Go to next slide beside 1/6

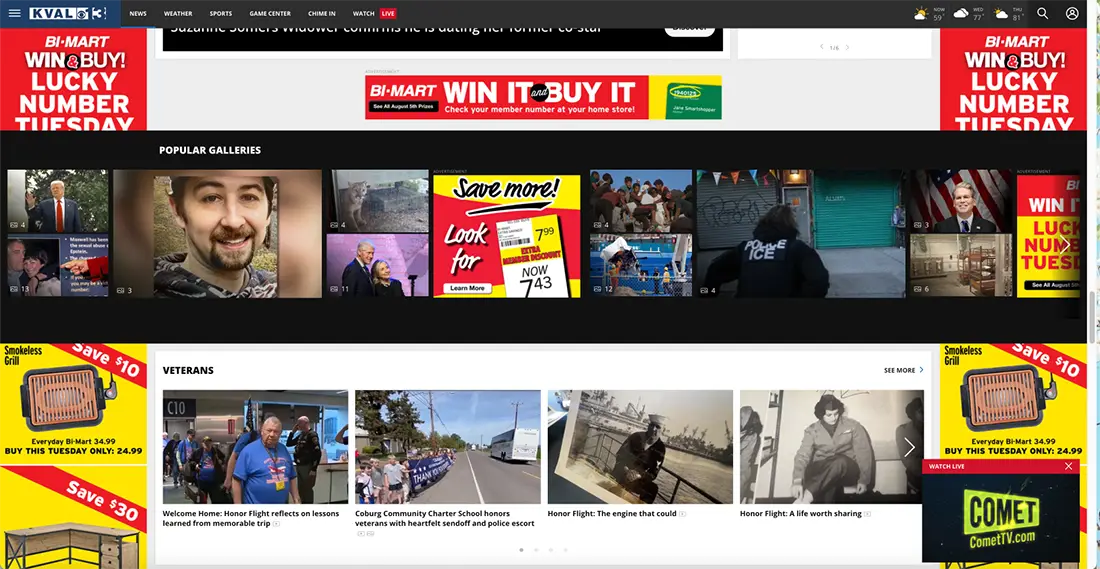tap(847, 47)
